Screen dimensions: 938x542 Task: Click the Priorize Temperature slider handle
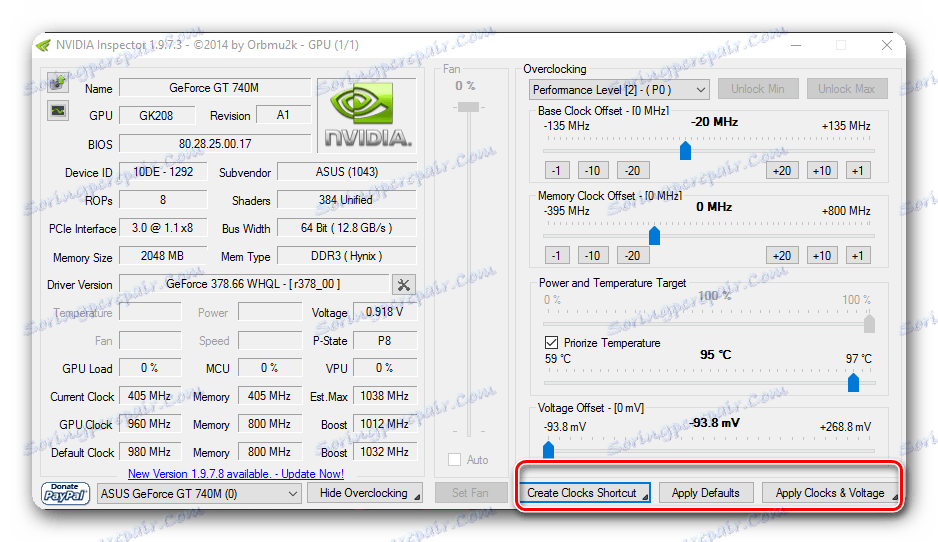[854, 382]
